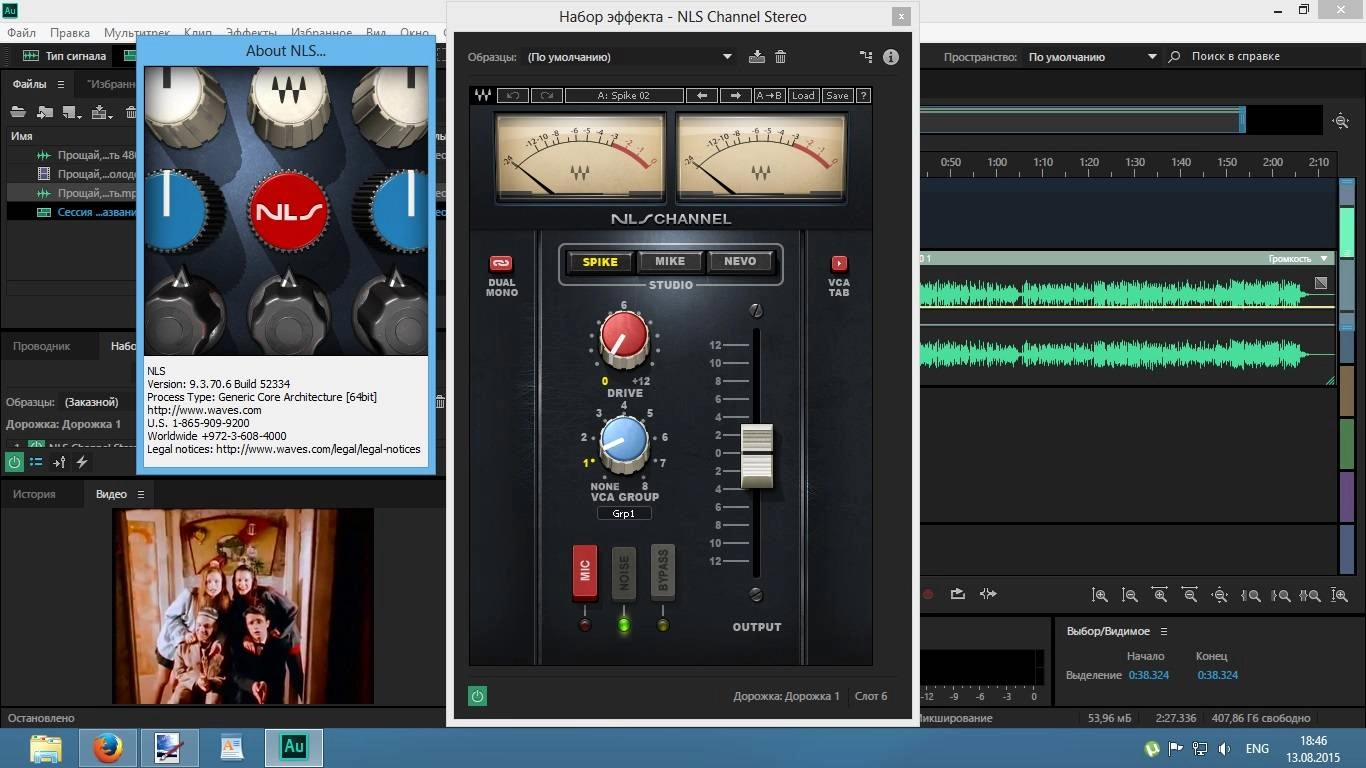Screen dimensions: 1366x768
Task: Redo change in NLS plugin toolbar
Action: (547, 96)
